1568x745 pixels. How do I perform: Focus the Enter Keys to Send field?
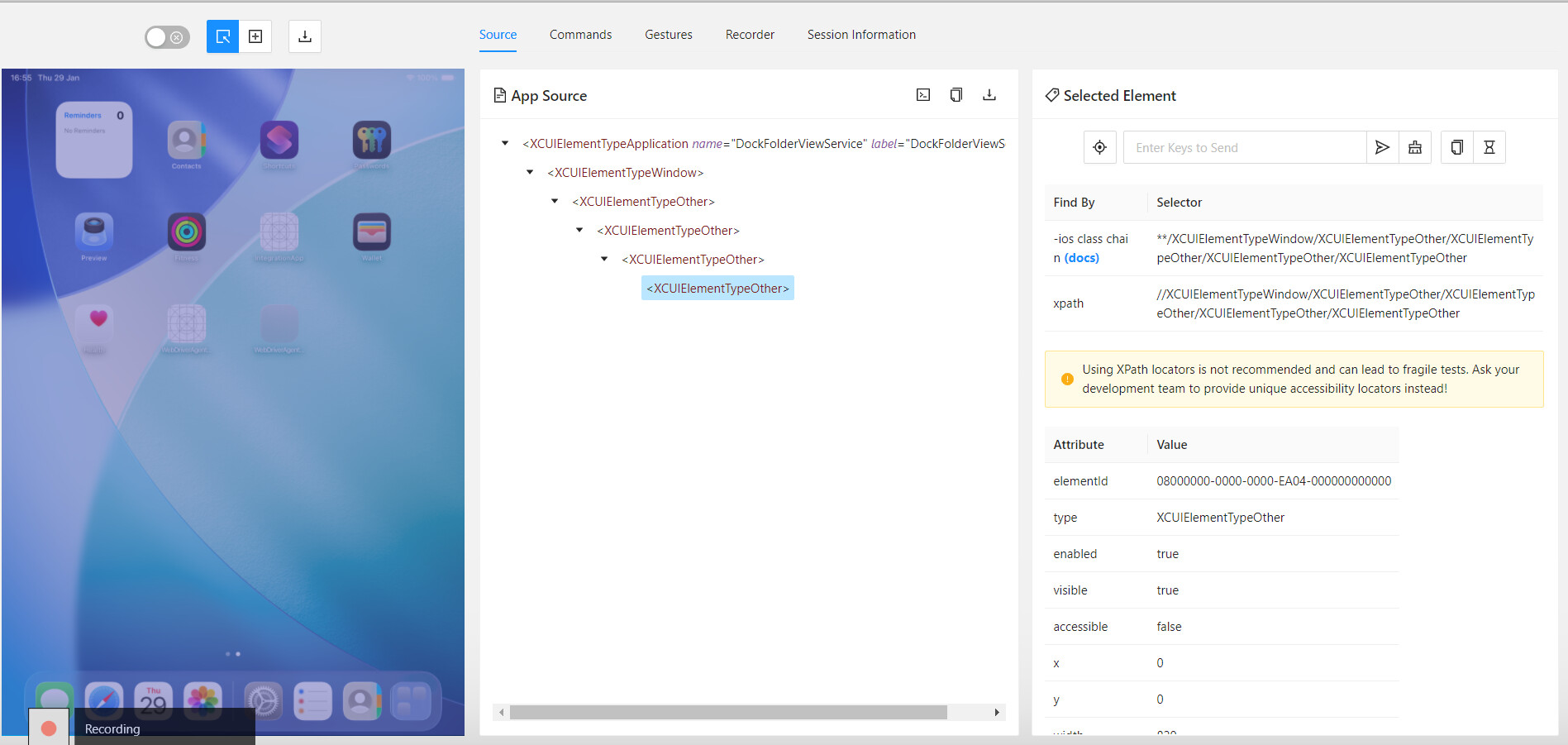click(1244, 148)
